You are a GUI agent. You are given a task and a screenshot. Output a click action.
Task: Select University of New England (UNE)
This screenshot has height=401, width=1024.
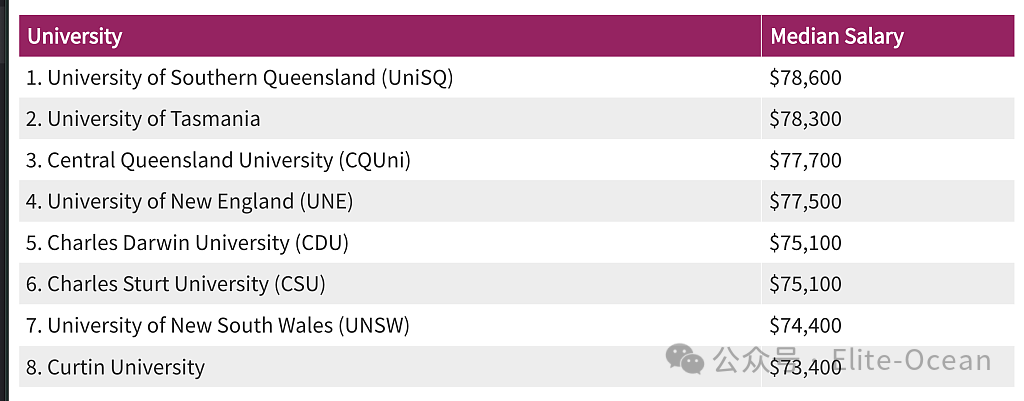click(x=190, y=201)
